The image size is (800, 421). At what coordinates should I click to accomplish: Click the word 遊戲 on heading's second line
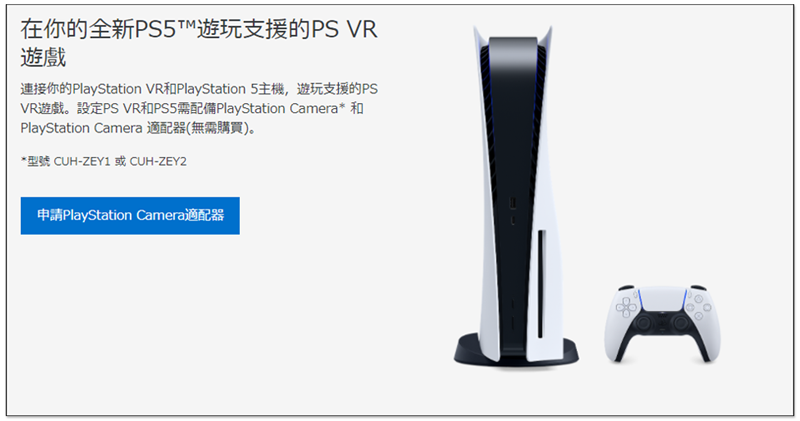click(43, 57)
